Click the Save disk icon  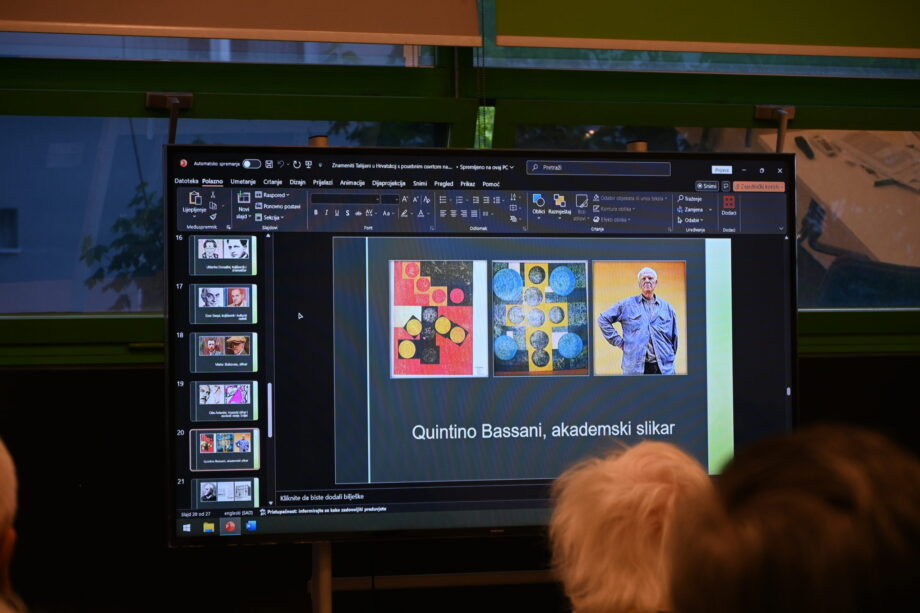coord(269,164)
